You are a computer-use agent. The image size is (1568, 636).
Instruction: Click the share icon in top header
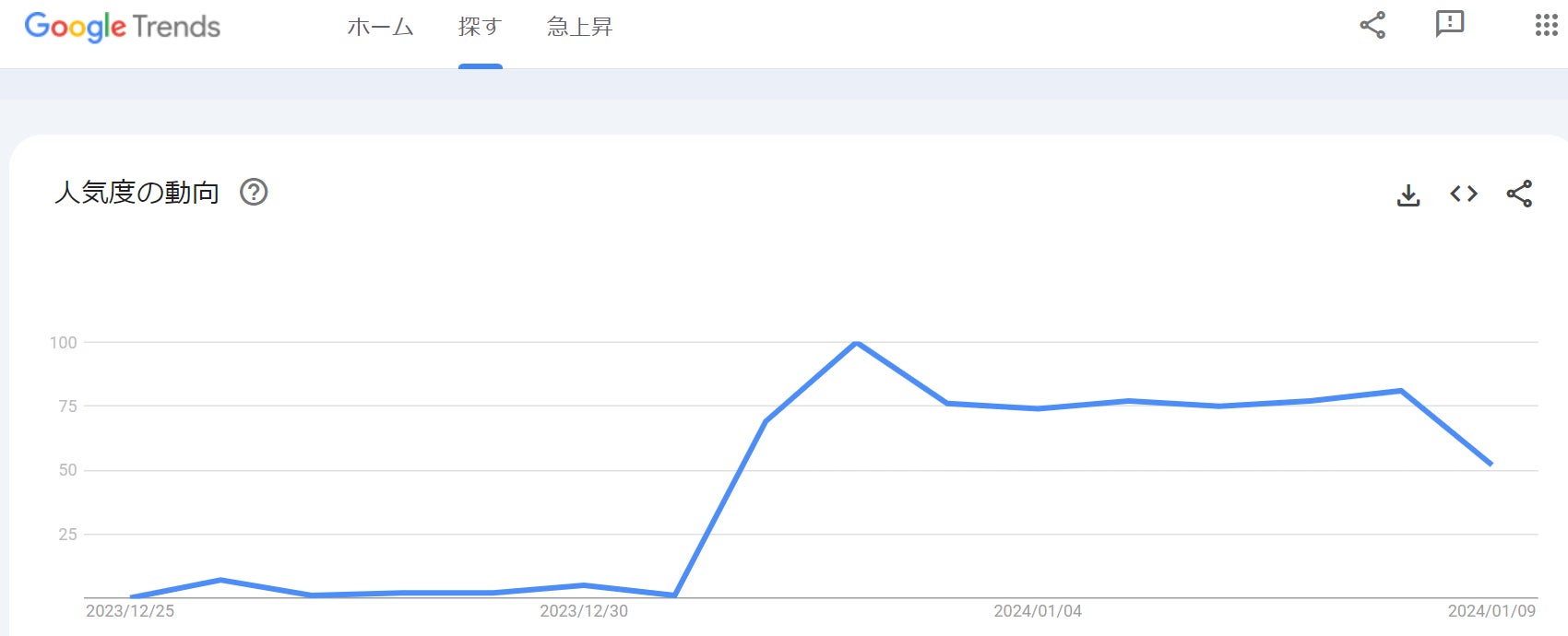point(1372,25)
